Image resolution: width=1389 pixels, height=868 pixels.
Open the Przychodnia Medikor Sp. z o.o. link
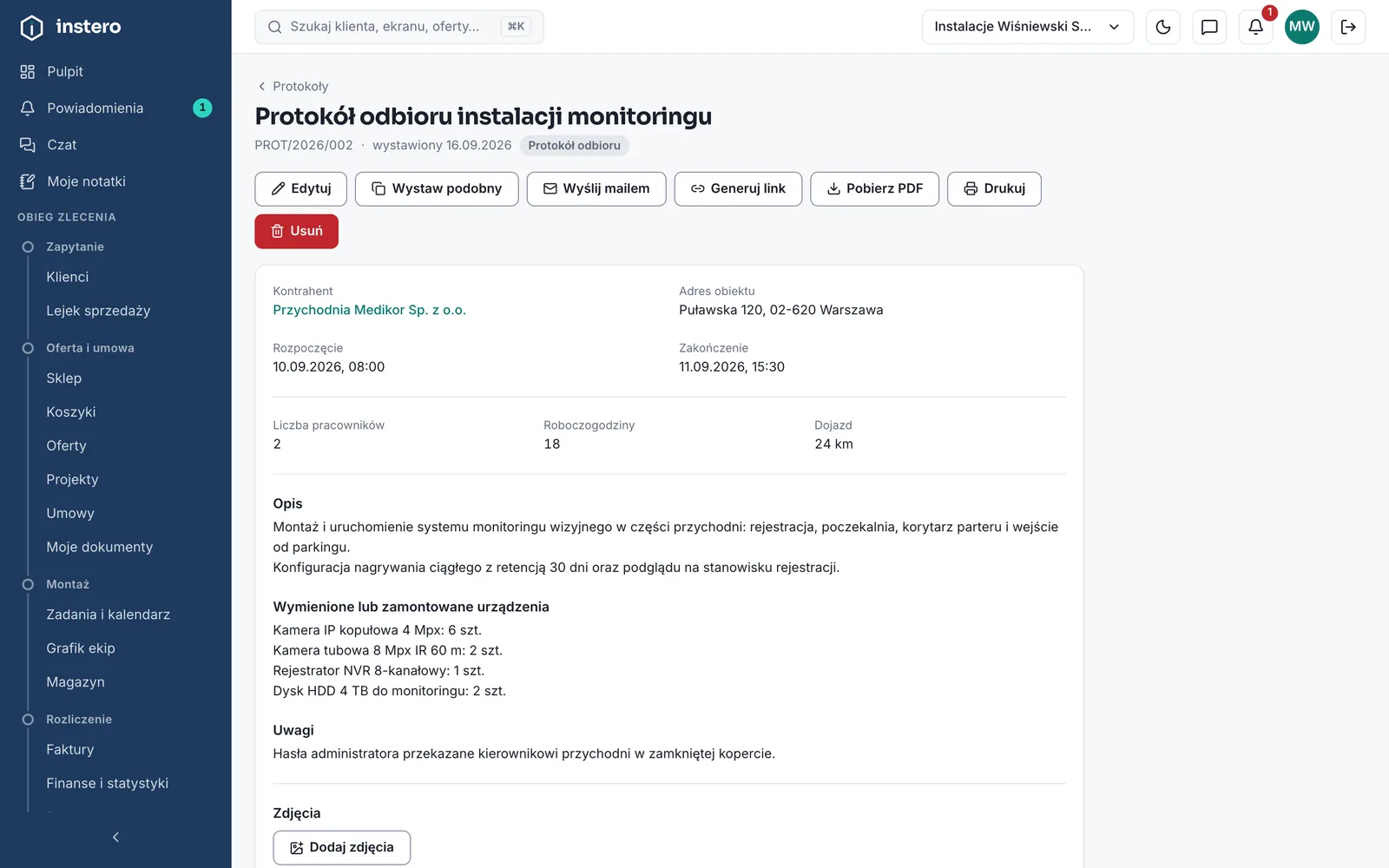click(369, 310)
